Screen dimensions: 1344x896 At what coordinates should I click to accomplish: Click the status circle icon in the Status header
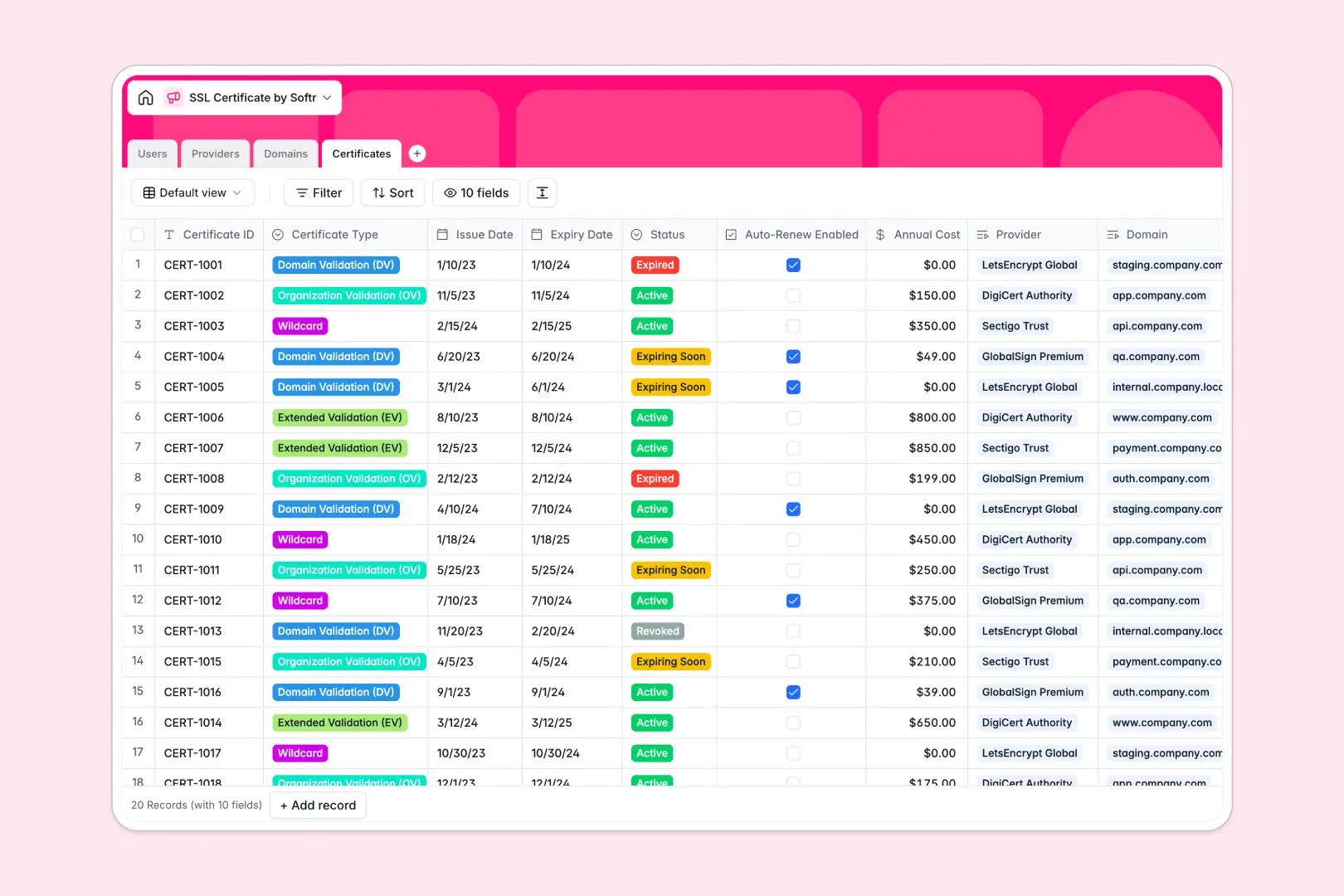(636, 234)
